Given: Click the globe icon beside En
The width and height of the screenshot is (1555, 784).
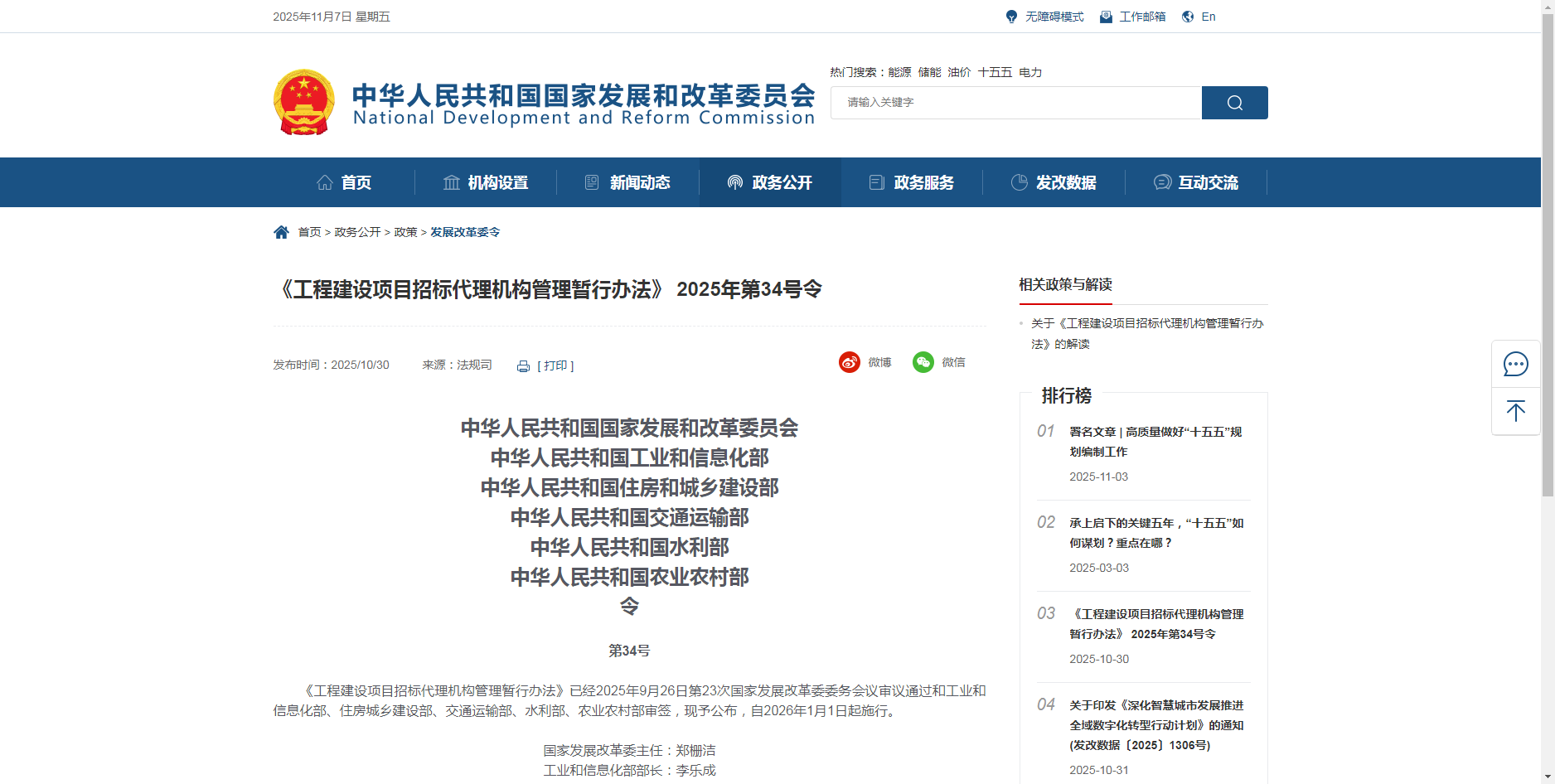Looking at the screenshot, I should point(1188,16).
